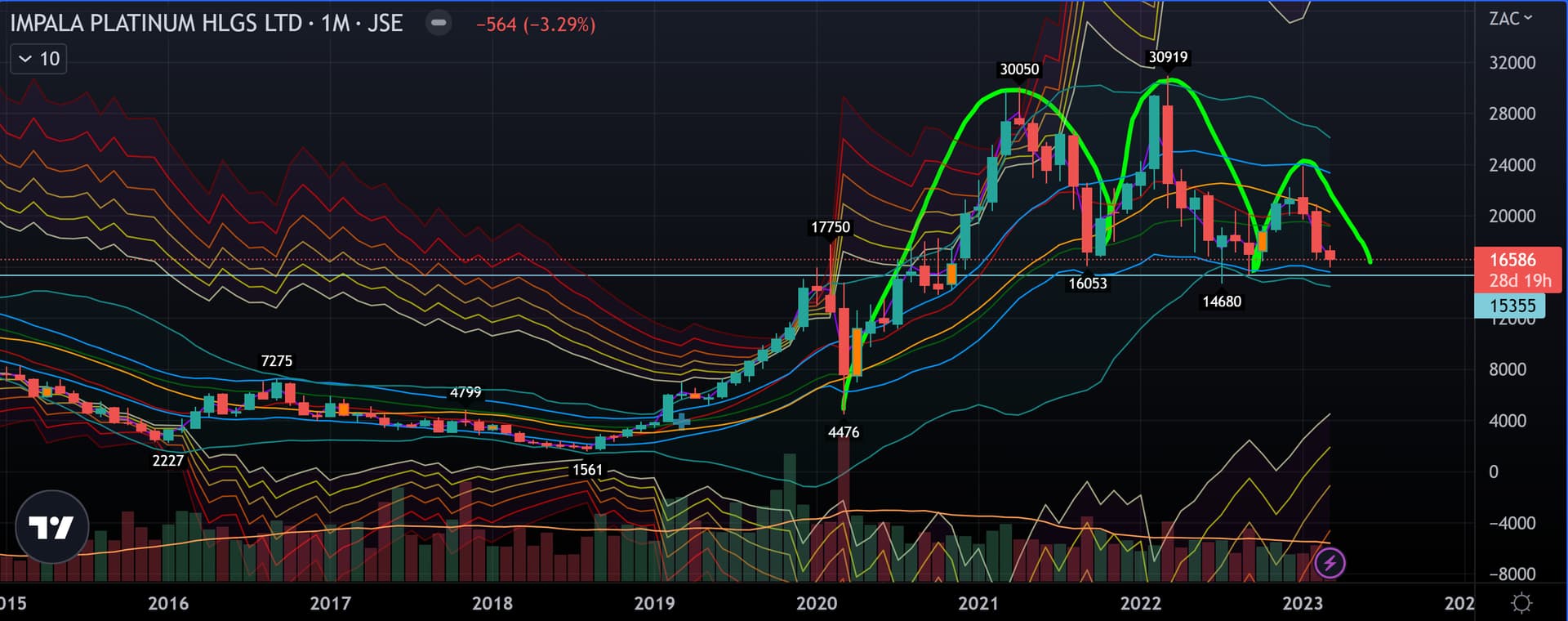Click the 30050 peak price label
This screenshot has width=1568, height=621.
point(1019,69)
